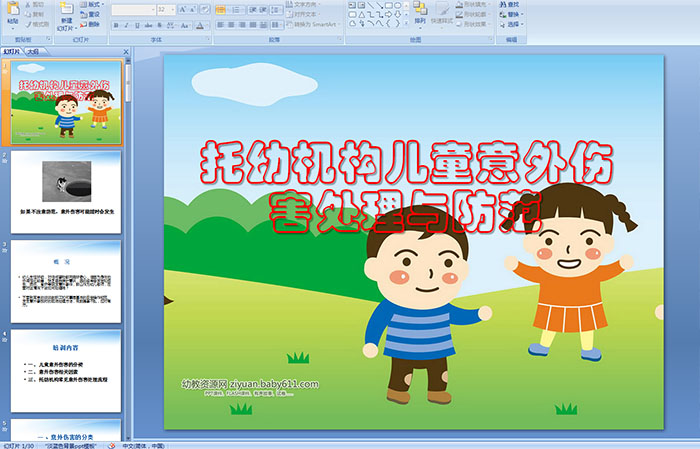Decrease font size with the small A
This screenshot has width=700, height=449.
pos(193,9)
